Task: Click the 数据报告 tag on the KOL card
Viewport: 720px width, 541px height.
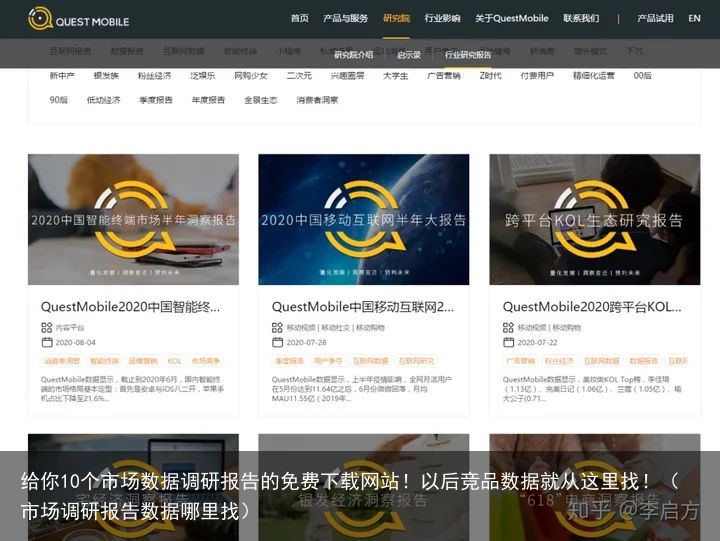Action: click(x=643, y=361)
